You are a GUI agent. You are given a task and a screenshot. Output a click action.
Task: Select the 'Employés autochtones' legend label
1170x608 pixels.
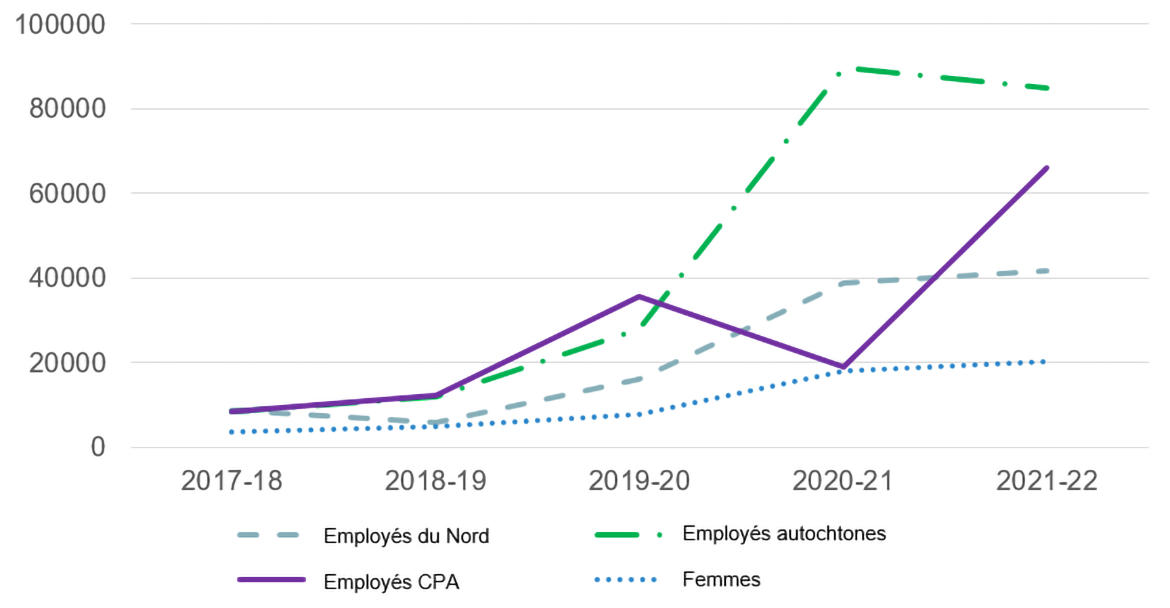click(x=784, y=533)
